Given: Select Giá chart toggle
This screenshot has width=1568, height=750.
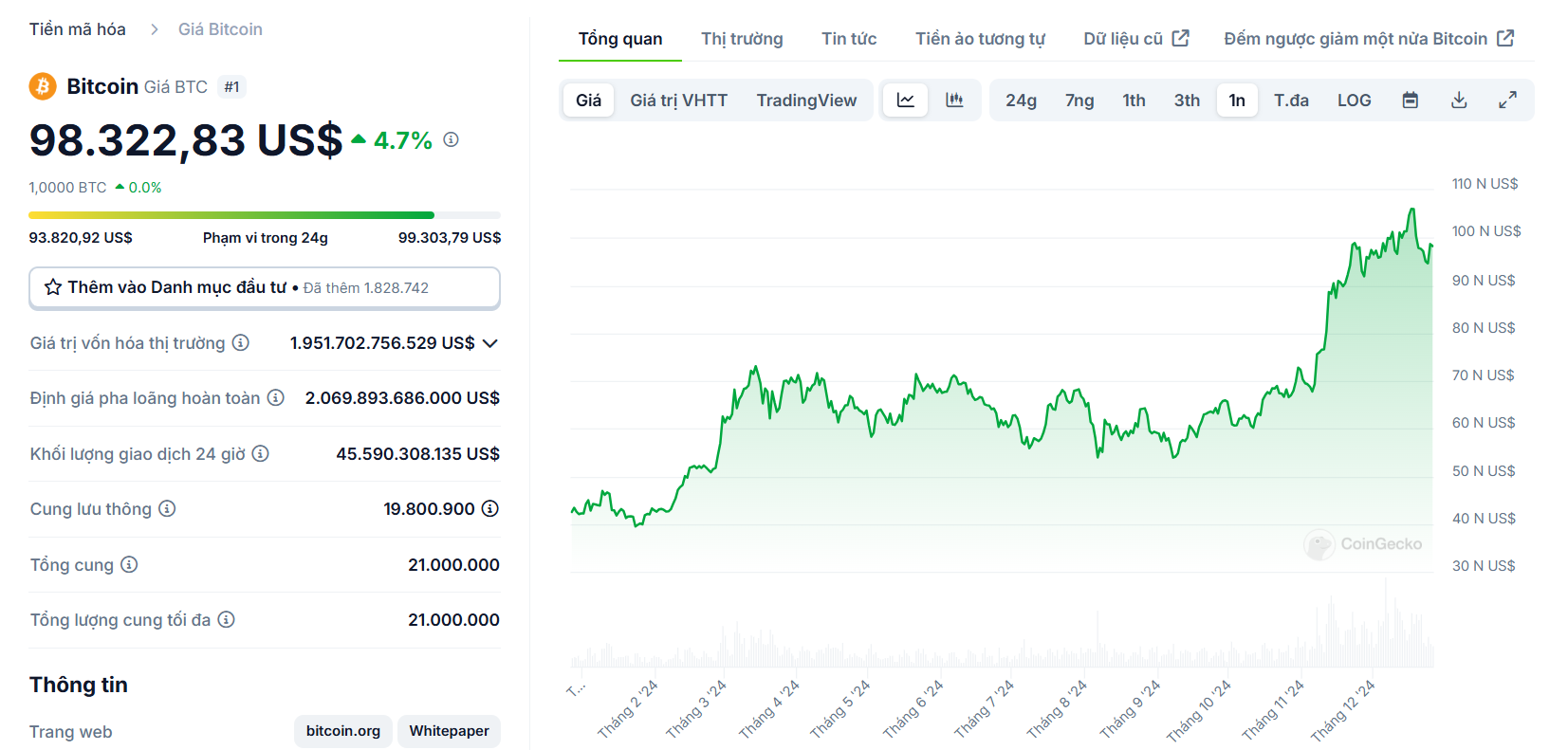Looking at the screenshot, I should (x=588, y=101).
